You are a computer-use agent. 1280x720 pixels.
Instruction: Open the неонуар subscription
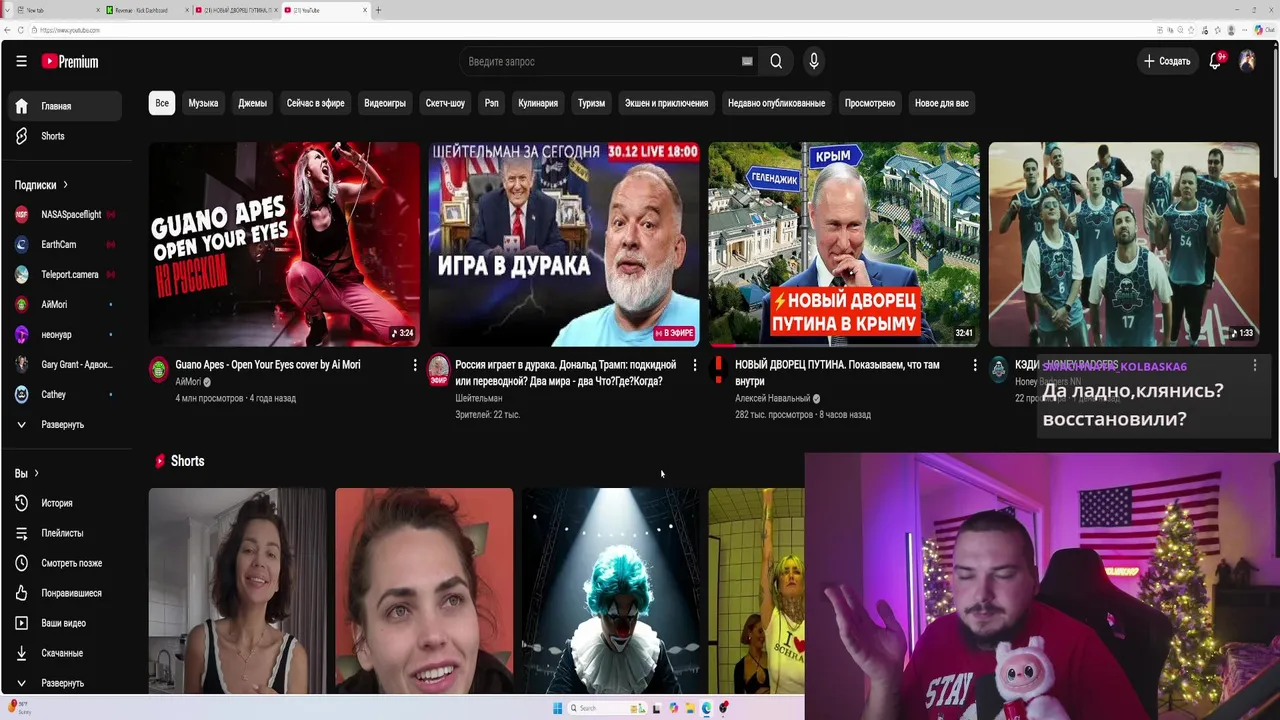point(66,334)
